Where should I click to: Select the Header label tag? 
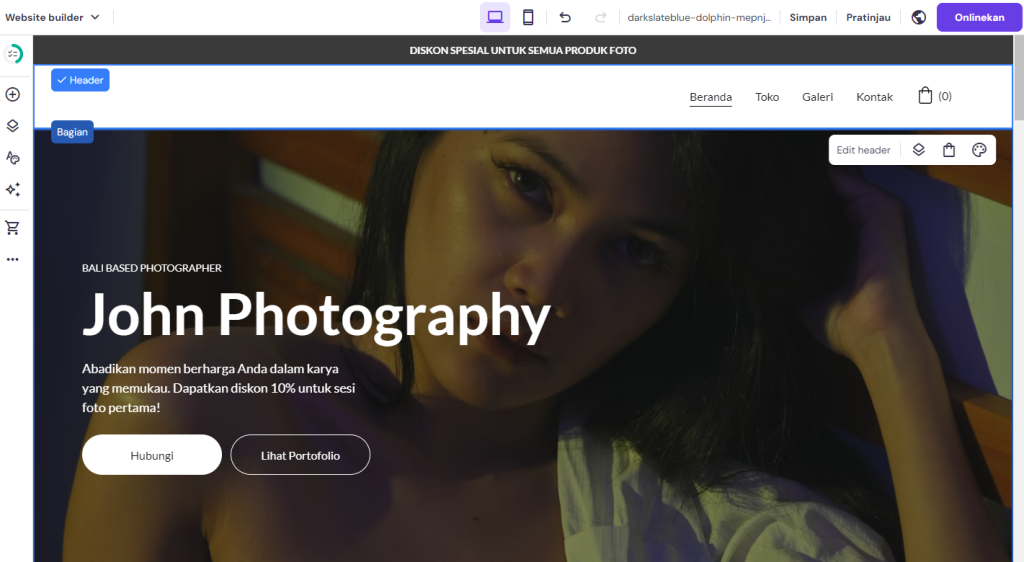(80, 80)
